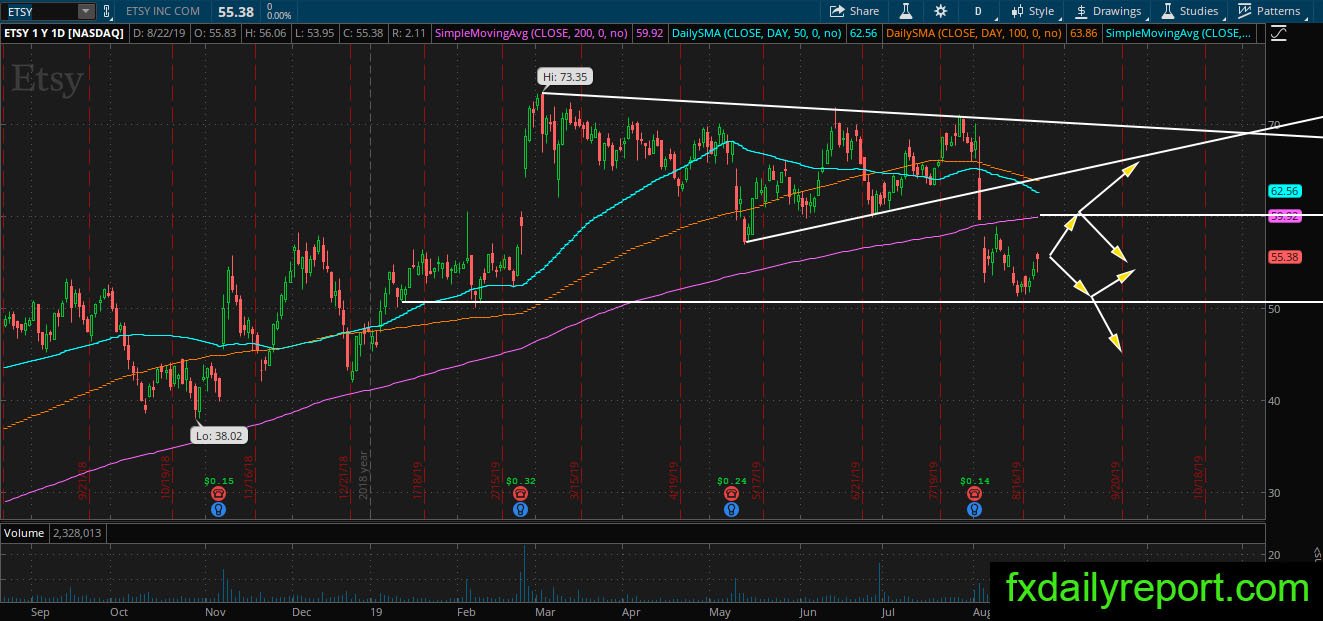Select the magenta 59.92 price bubble
Image resolution: width=1323 pixels, height=621 pixels.
(x=1284, y=215)
